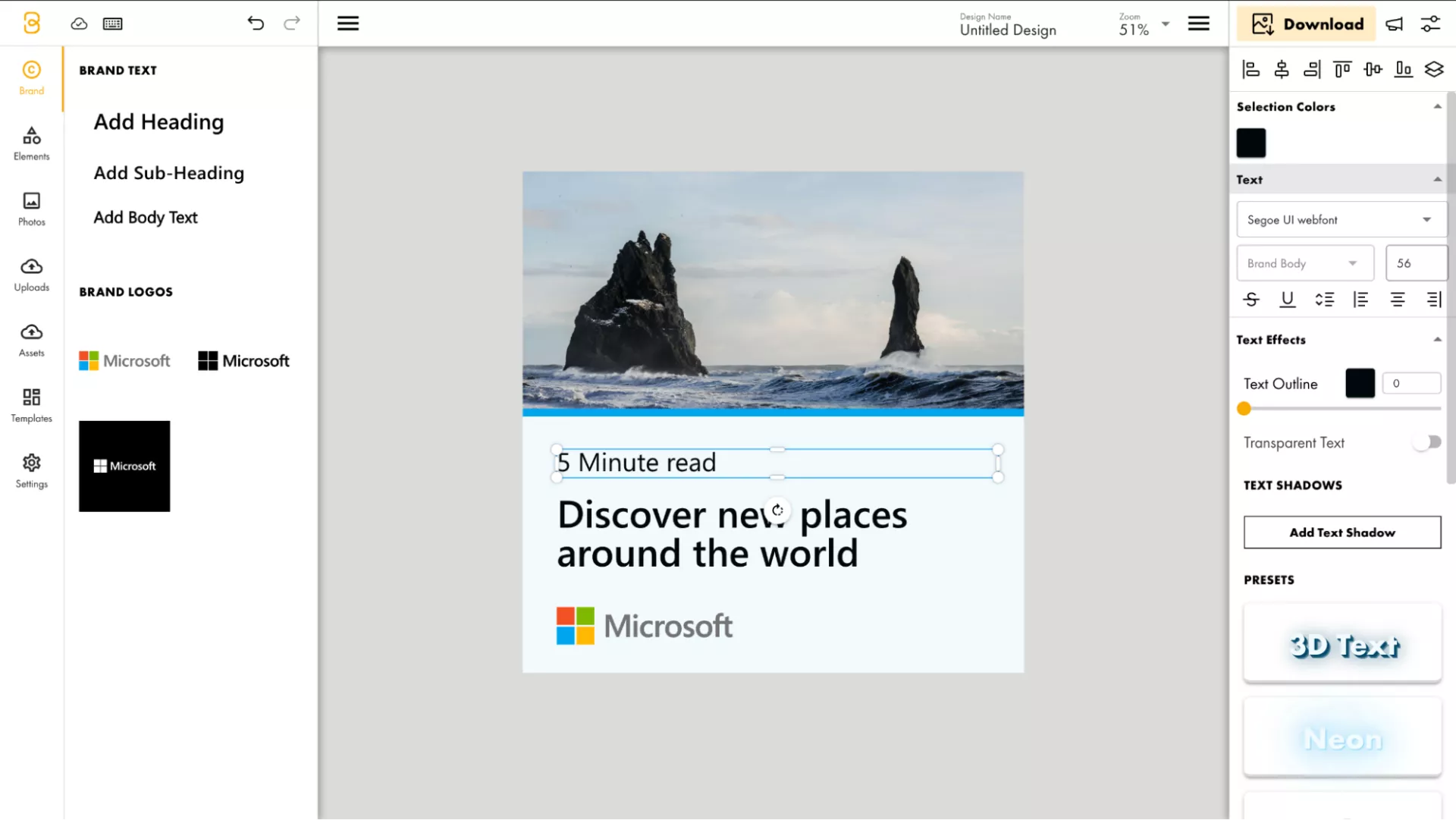Screen dimensions: 1456x820
Task: Open the Templates sidebar tab
Action: (x=31, y=405)
